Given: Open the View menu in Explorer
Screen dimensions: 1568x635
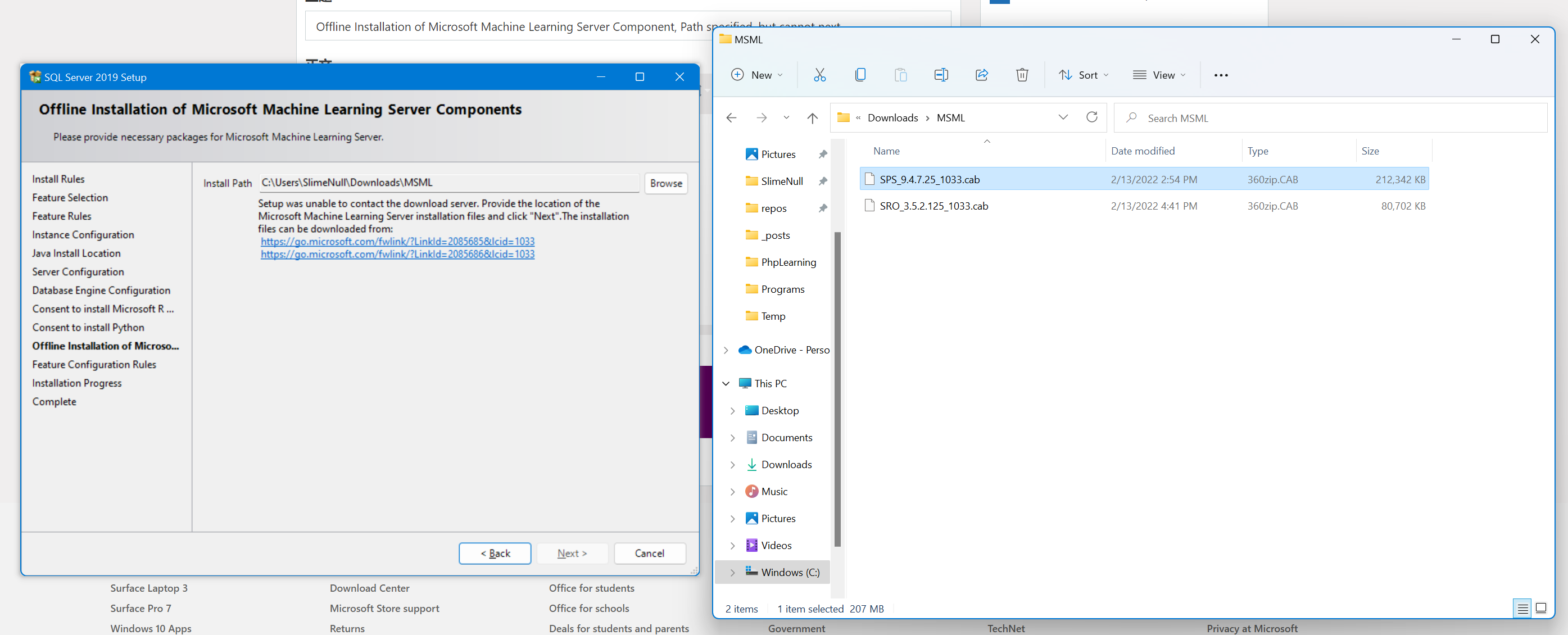Looking at the screenshot, I should click(1159, 75).
